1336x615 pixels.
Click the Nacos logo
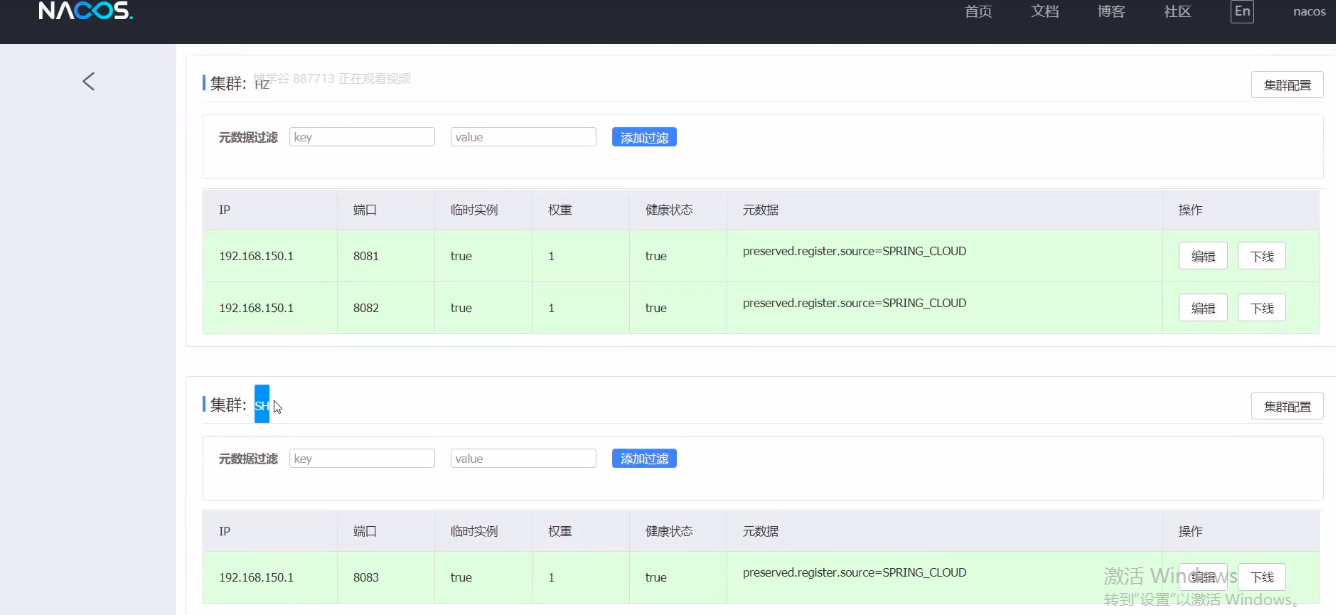(x=85, y=12)
